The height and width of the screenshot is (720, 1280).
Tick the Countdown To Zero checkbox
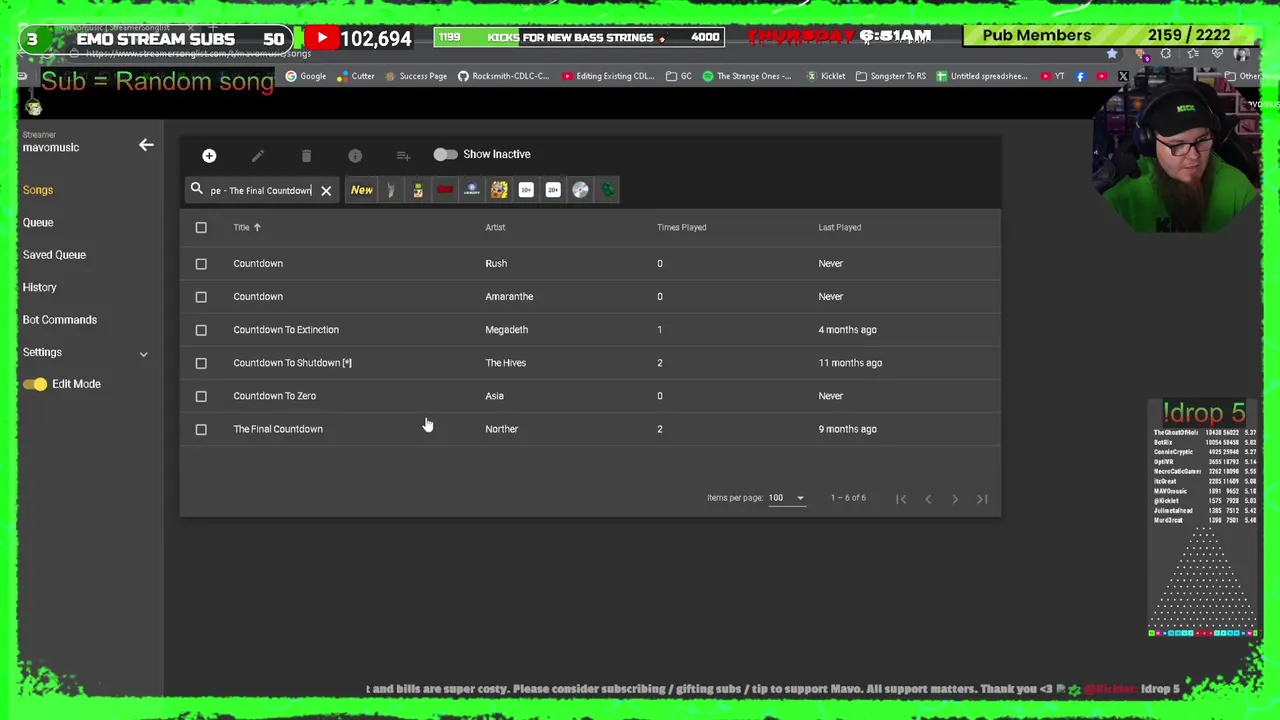click(x=201, y=396)
